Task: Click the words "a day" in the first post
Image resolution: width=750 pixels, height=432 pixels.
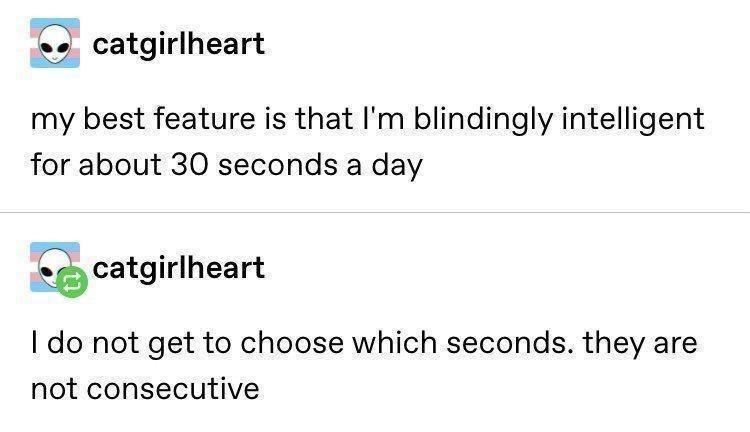Action: (386, 164)
